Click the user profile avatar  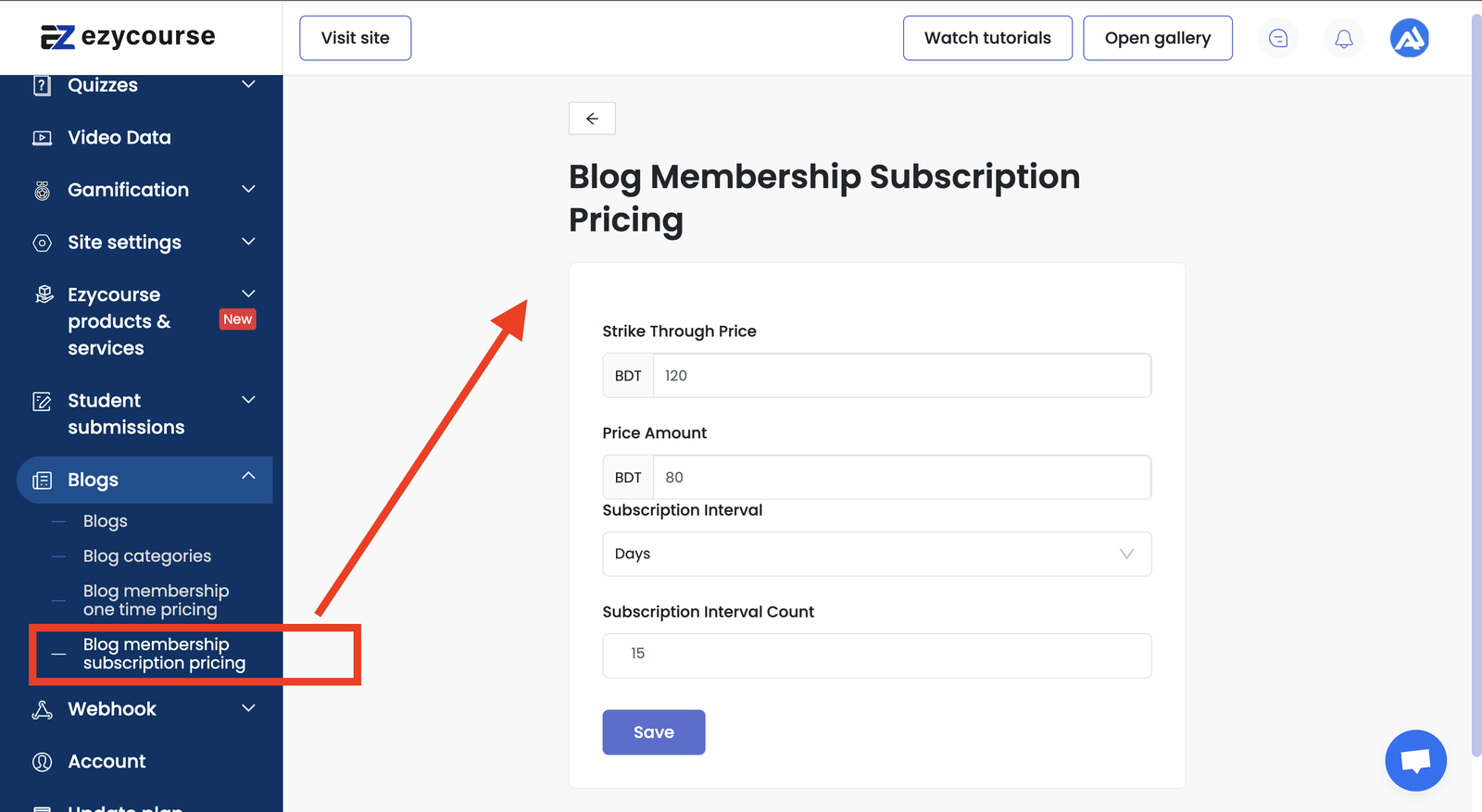pos(1409,38)
